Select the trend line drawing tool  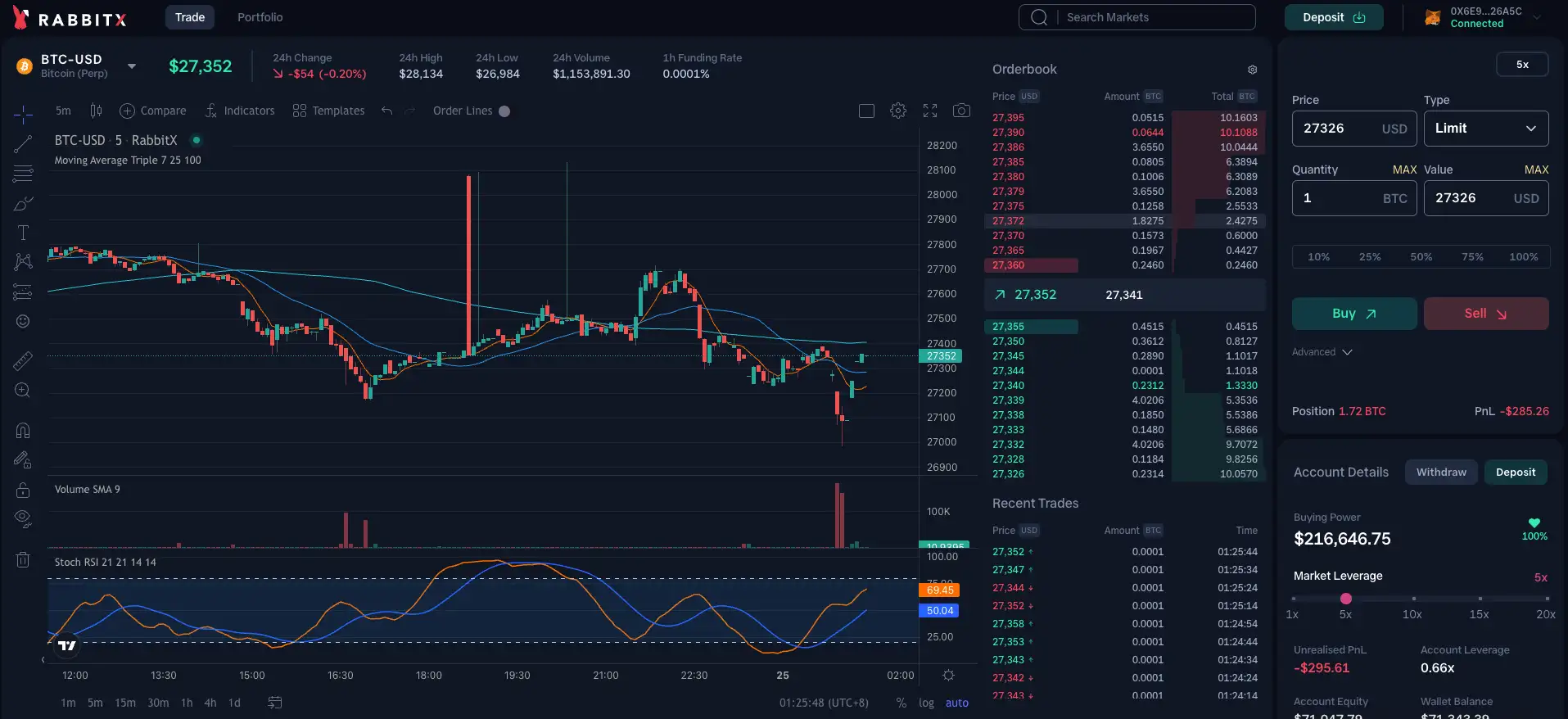point(23,144)
